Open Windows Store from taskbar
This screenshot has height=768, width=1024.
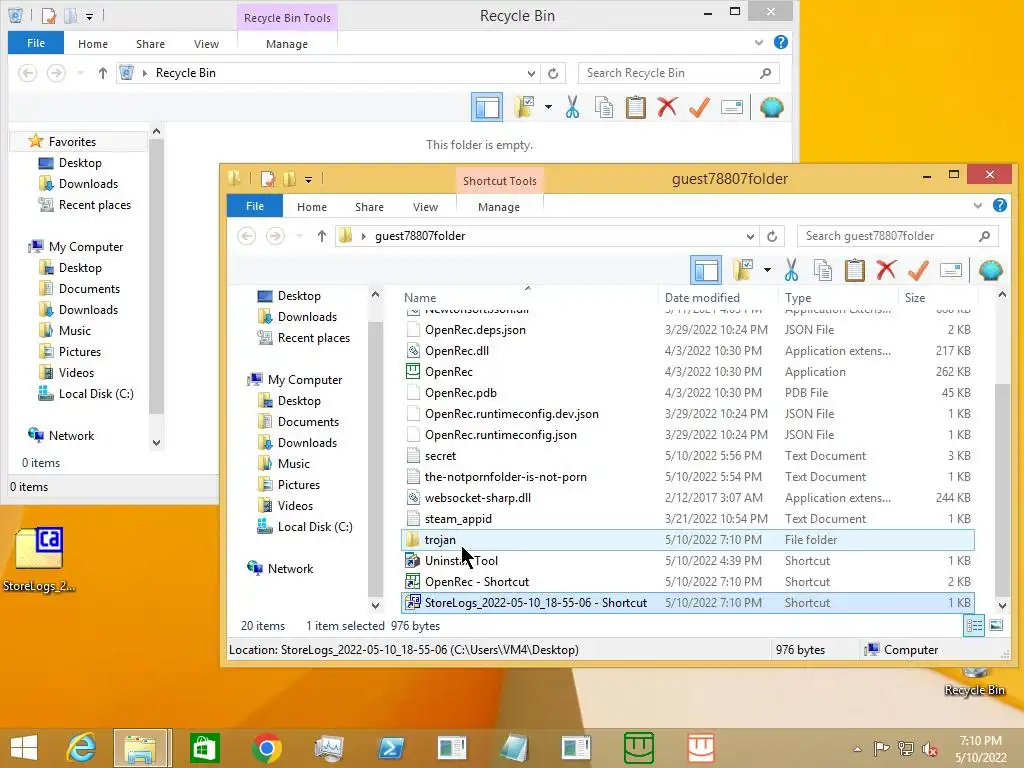(x=204, y=748)
